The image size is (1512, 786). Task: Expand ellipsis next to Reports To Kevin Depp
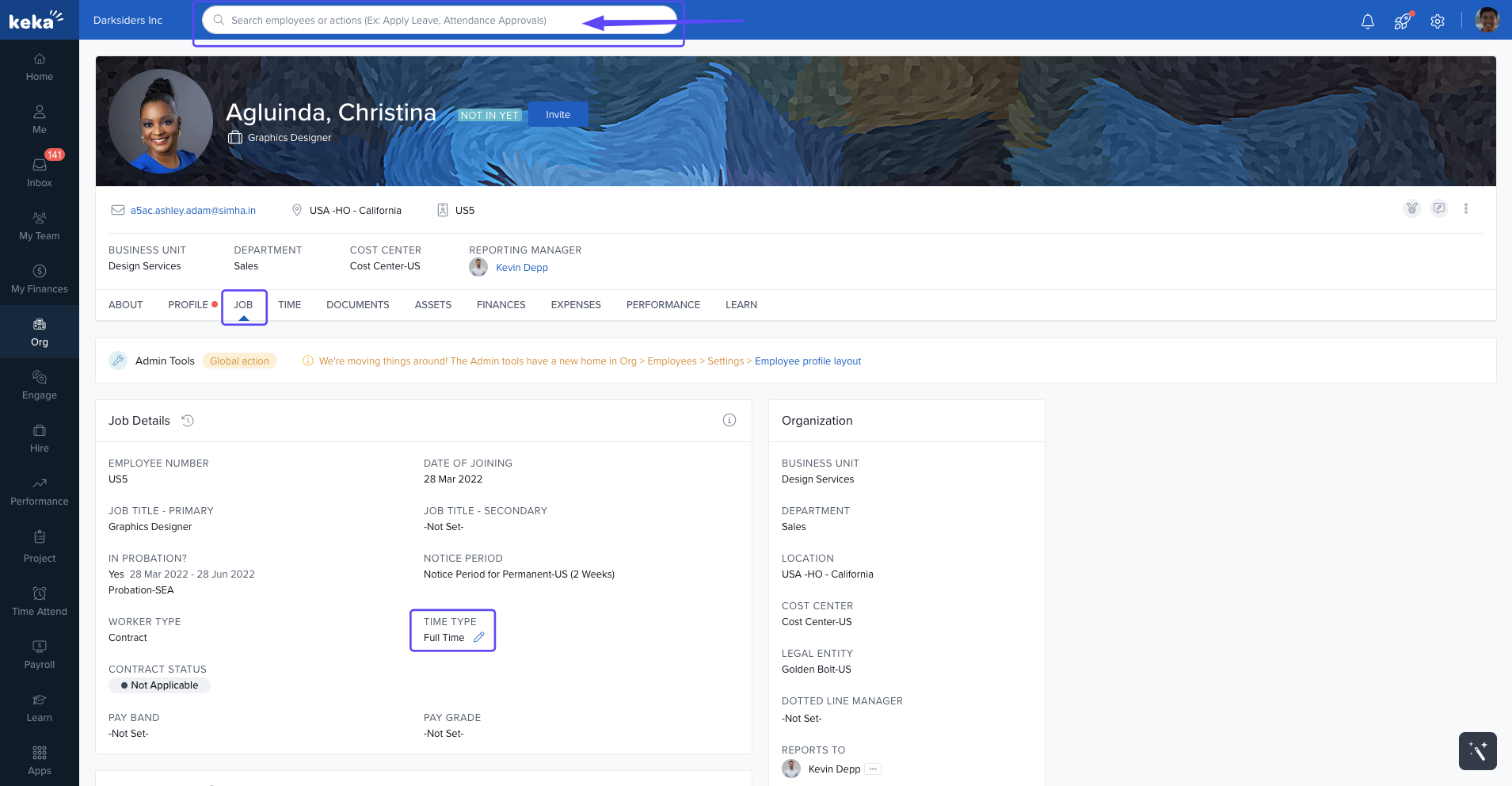click(873, 769)
